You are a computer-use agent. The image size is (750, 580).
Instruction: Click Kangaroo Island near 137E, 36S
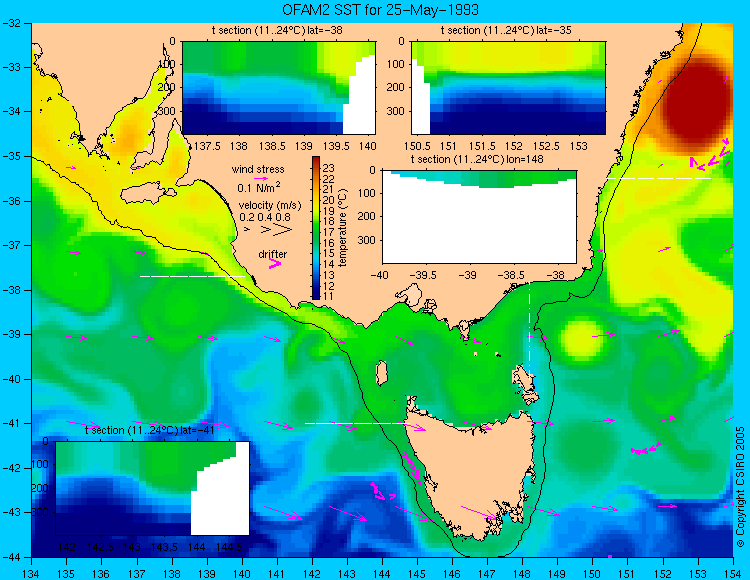tap(148, 195)
